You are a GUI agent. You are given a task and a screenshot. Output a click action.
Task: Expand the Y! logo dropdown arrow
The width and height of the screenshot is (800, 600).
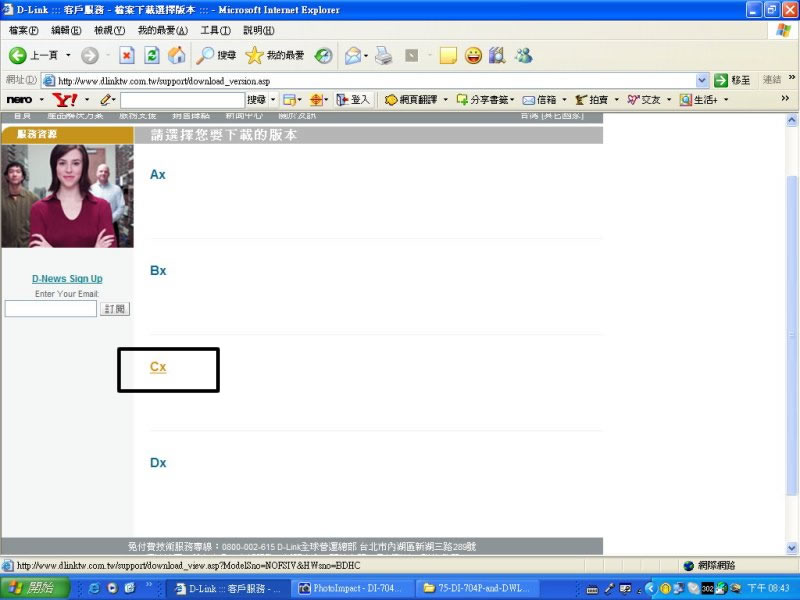pos(87,99)
